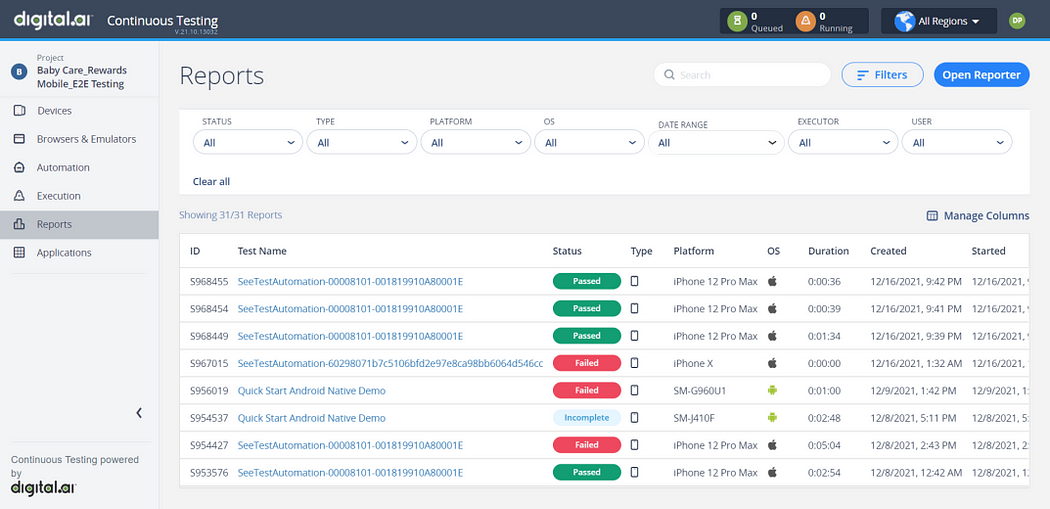
Task: Click the digital.ai logo in header
Action: coord(52,19)
